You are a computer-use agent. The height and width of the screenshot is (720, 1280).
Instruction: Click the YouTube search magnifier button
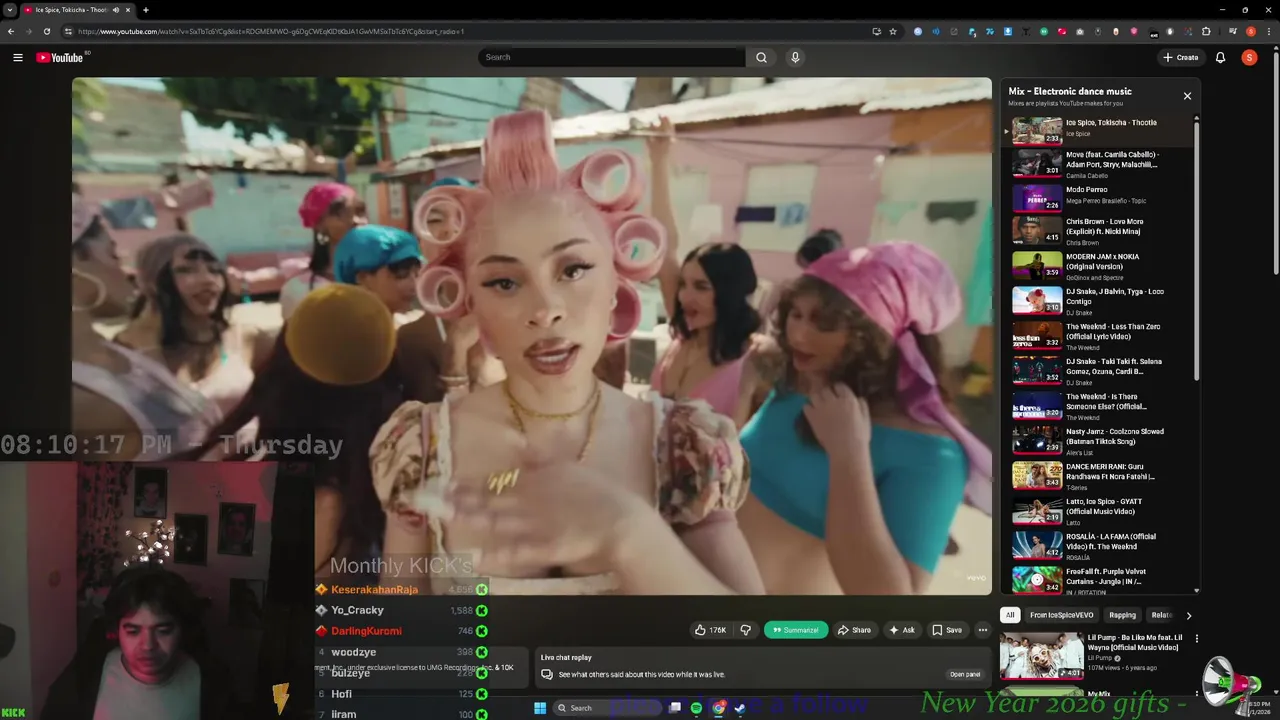click(x=761, y=57)
